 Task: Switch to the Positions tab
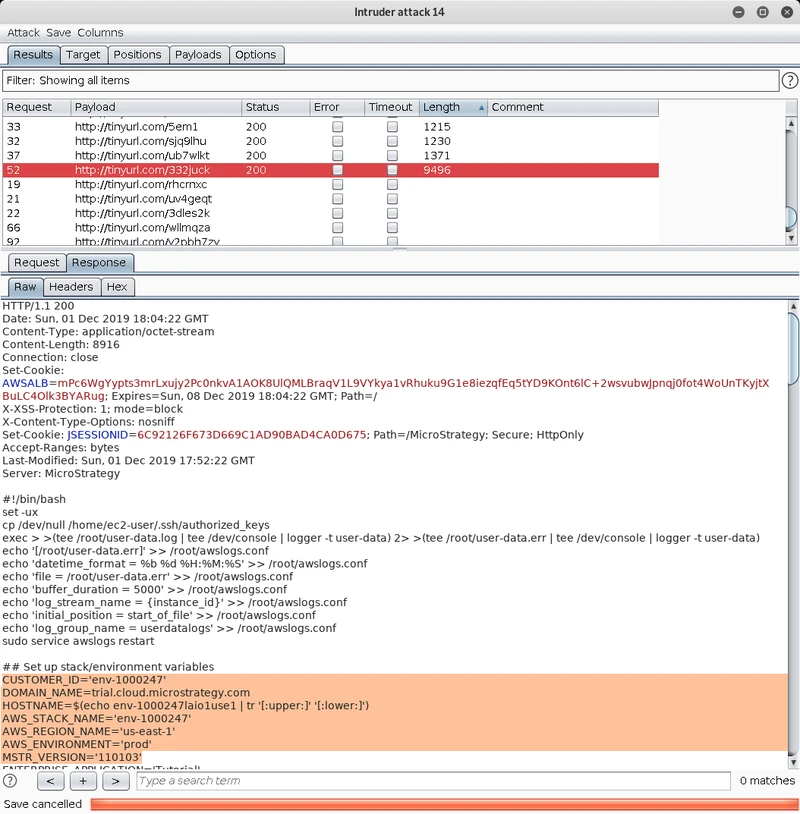[x=138, y=55]
